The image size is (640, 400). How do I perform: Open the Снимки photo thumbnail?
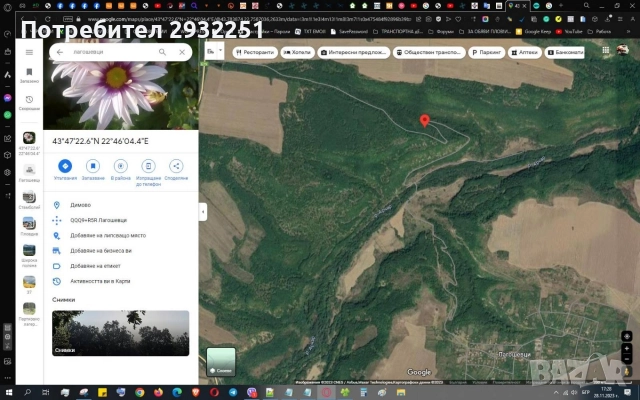pos(120,333)
